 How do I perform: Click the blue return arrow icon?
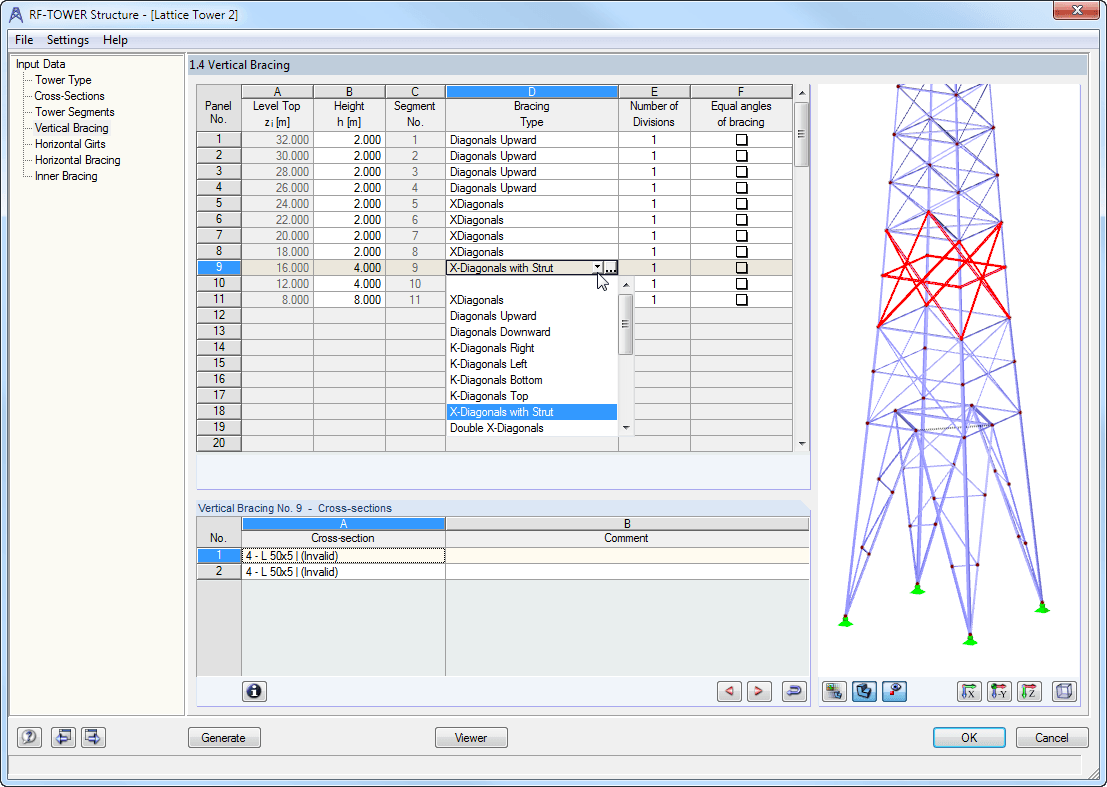(794, 691)
